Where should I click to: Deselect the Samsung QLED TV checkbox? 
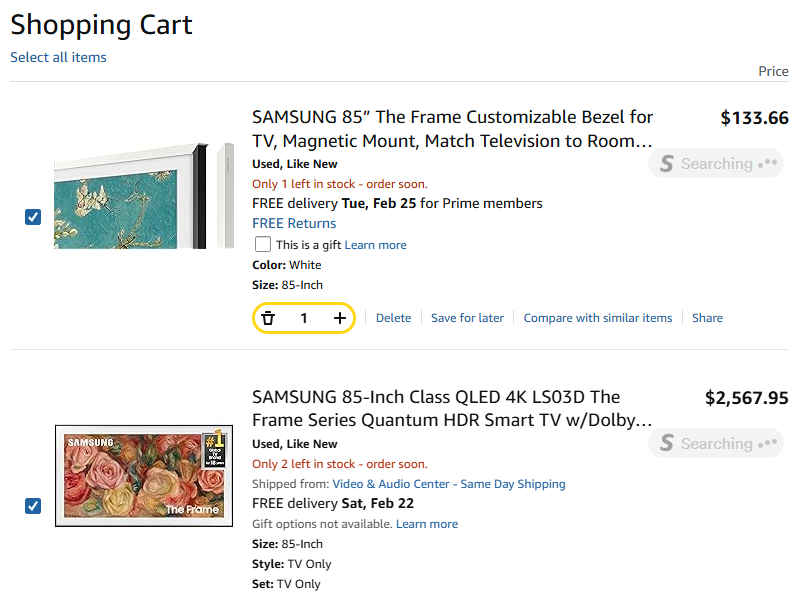point(33,506)
